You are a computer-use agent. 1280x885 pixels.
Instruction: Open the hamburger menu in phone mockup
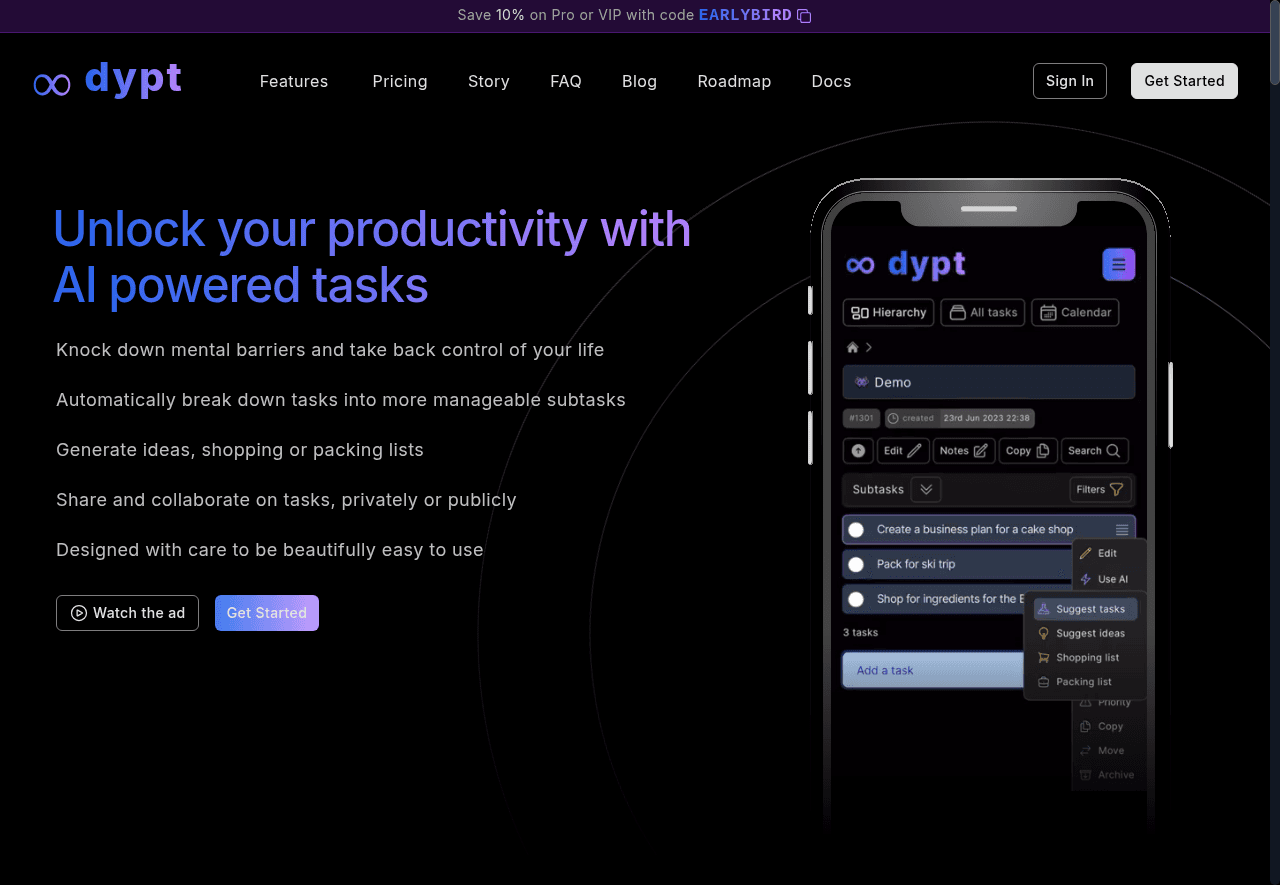[x=1118, y=265]
